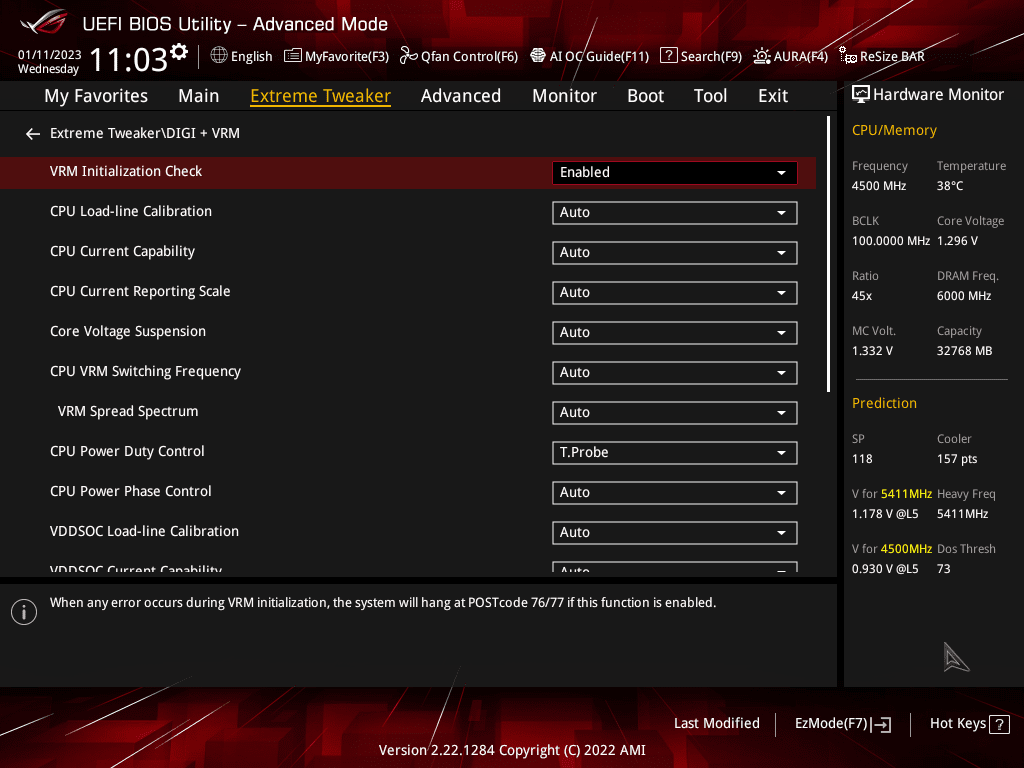Open CPU VRM Switching Frequency dropdown
Image resolution: width=1024 pixels, height=768 pixels.
pyautogui.click(x=675, y=373)
